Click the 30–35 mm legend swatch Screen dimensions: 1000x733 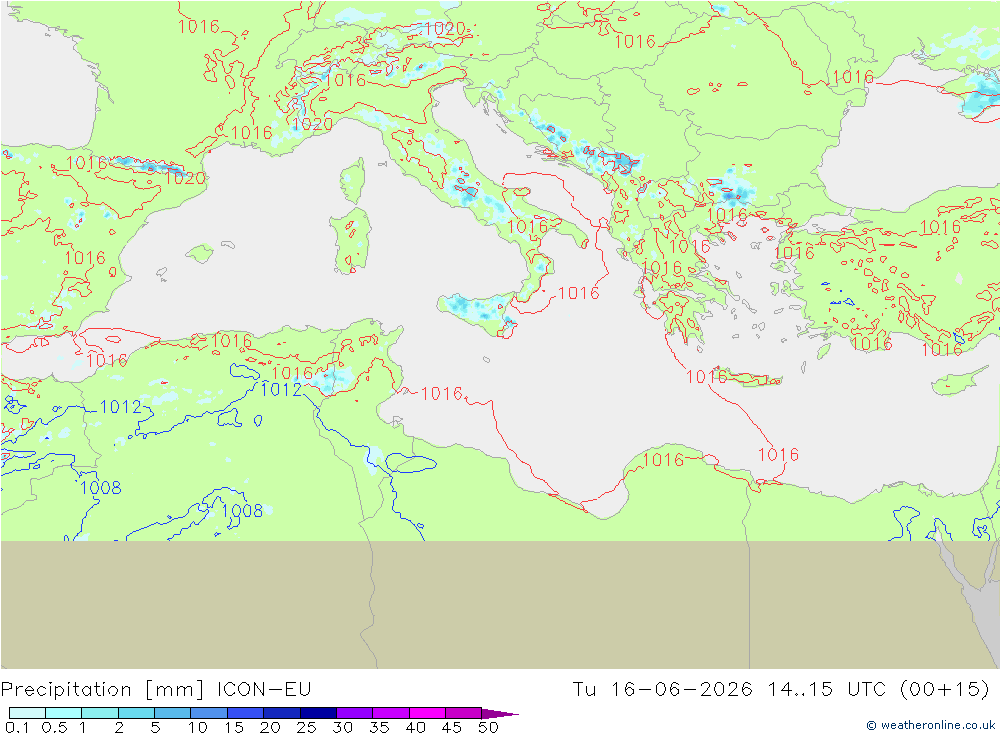pos(354,713)
